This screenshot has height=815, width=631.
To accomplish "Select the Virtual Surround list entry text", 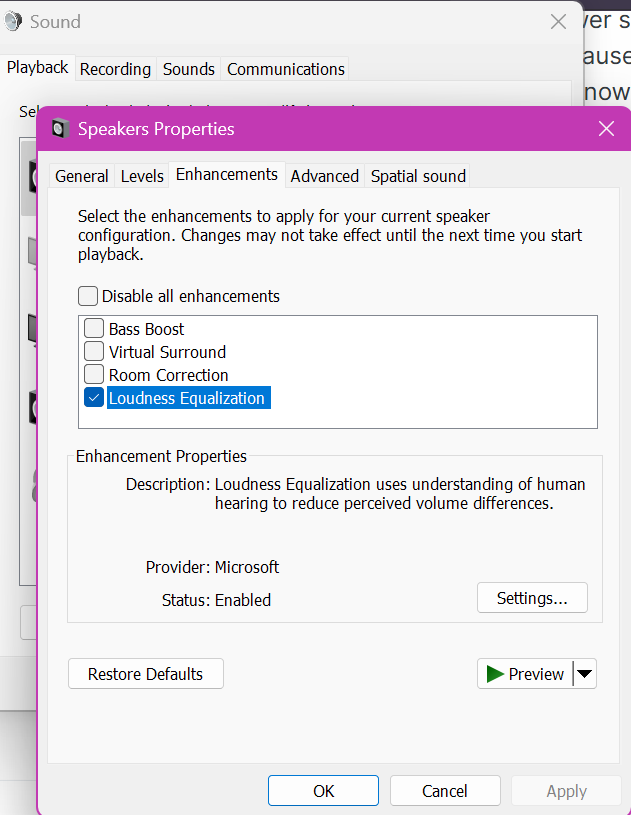I will point(167,352).
